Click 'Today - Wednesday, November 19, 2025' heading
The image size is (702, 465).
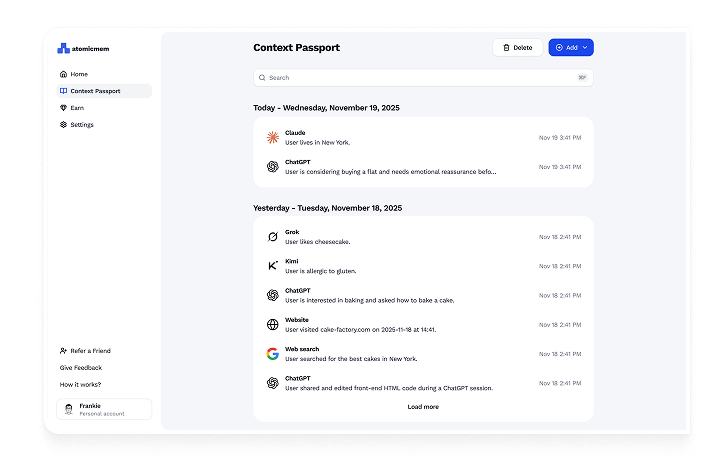(x=326, y=108)
